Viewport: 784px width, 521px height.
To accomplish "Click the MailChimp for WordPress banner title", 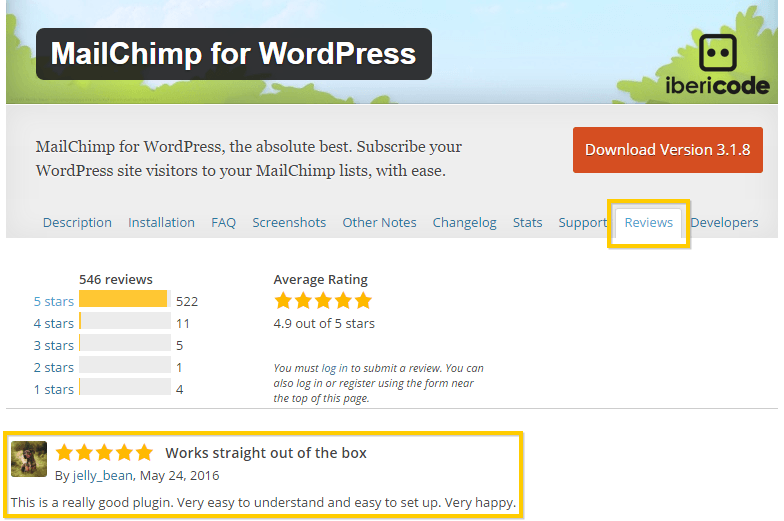I will tap(234, 54).
